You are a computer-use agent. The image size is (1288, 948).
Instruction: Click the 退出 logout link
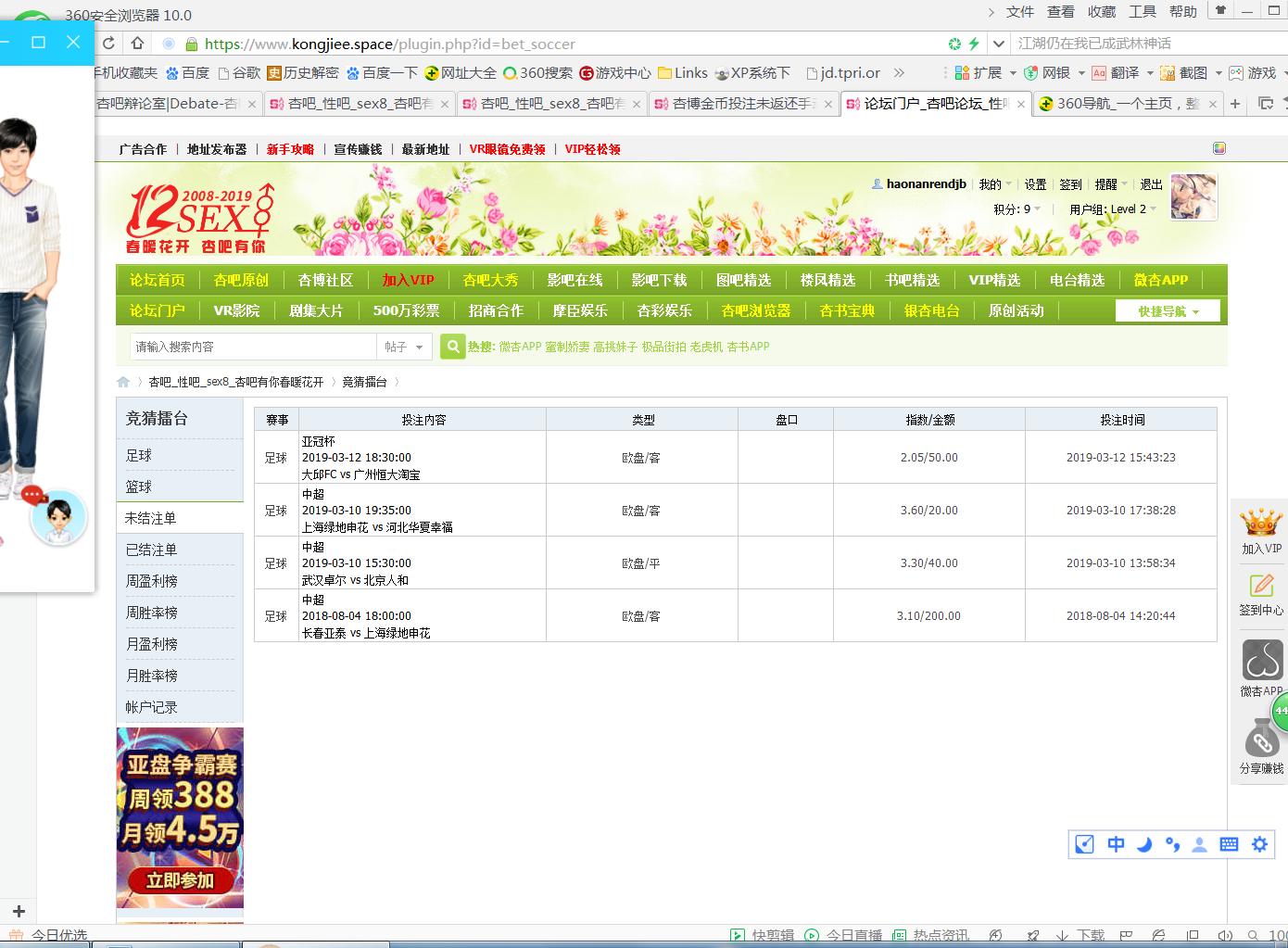click(1151, 184)
